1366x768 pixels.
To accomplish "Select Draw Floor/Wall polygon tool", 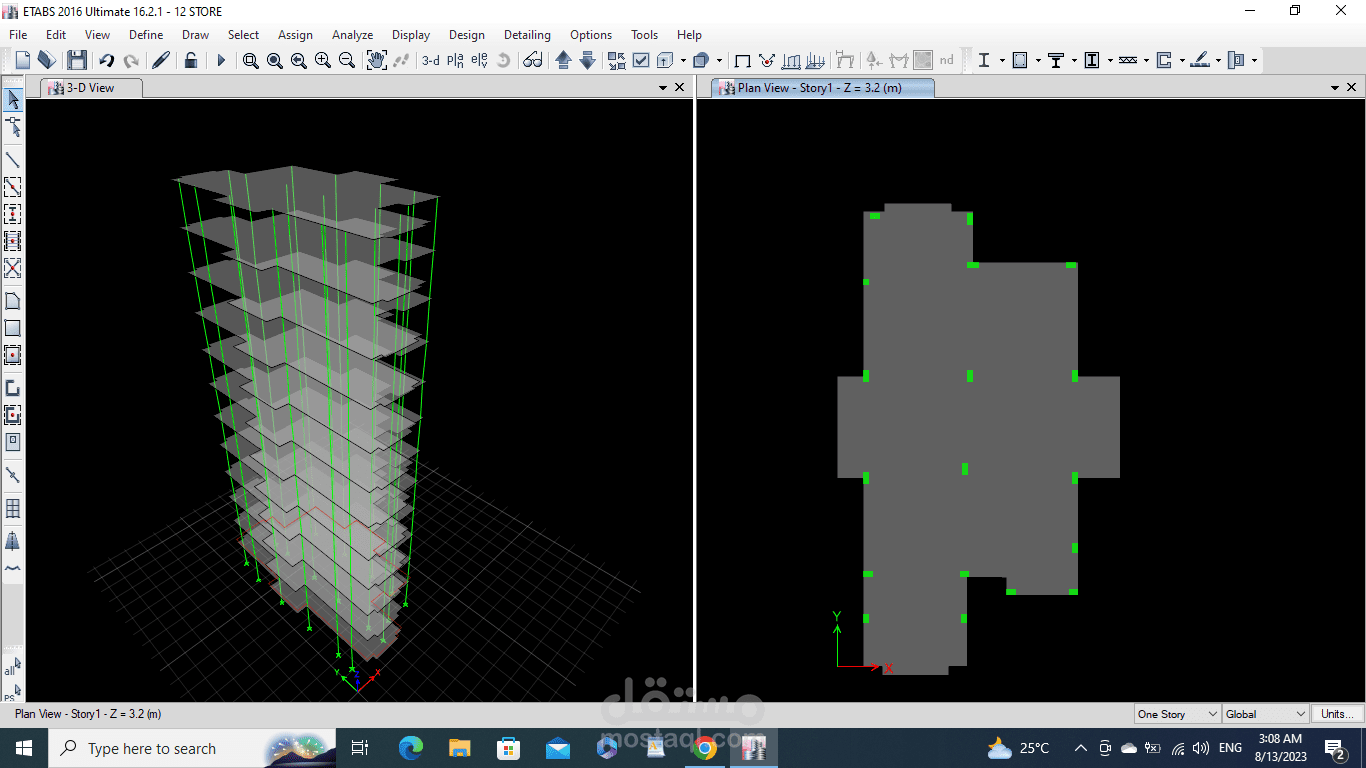I will 13,301.
